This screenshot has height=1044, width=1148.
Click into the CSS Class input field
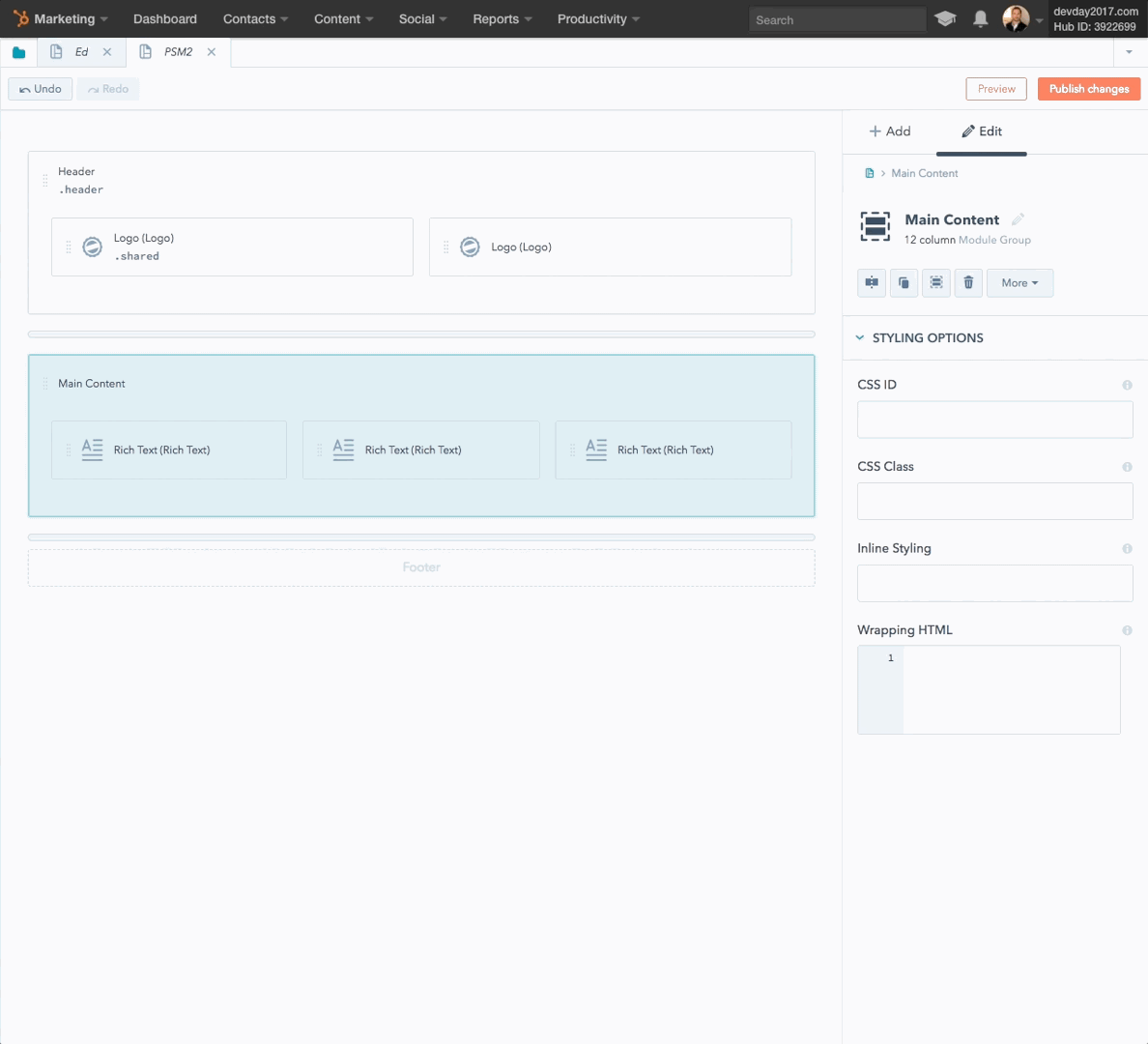[x=994, y=502]
